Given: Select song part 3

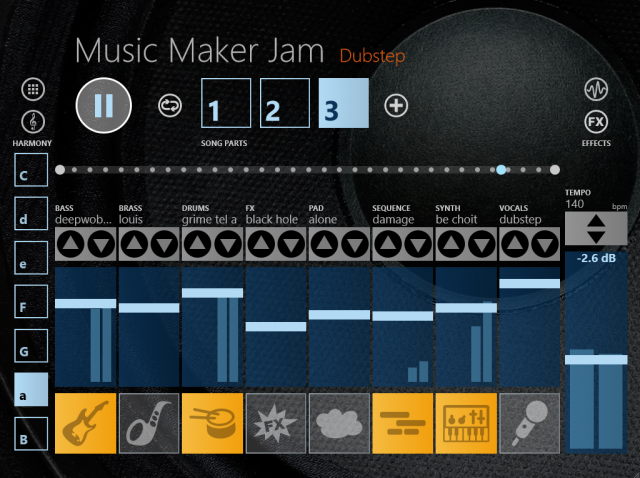Looking at the screenshot, I should 344,103.
